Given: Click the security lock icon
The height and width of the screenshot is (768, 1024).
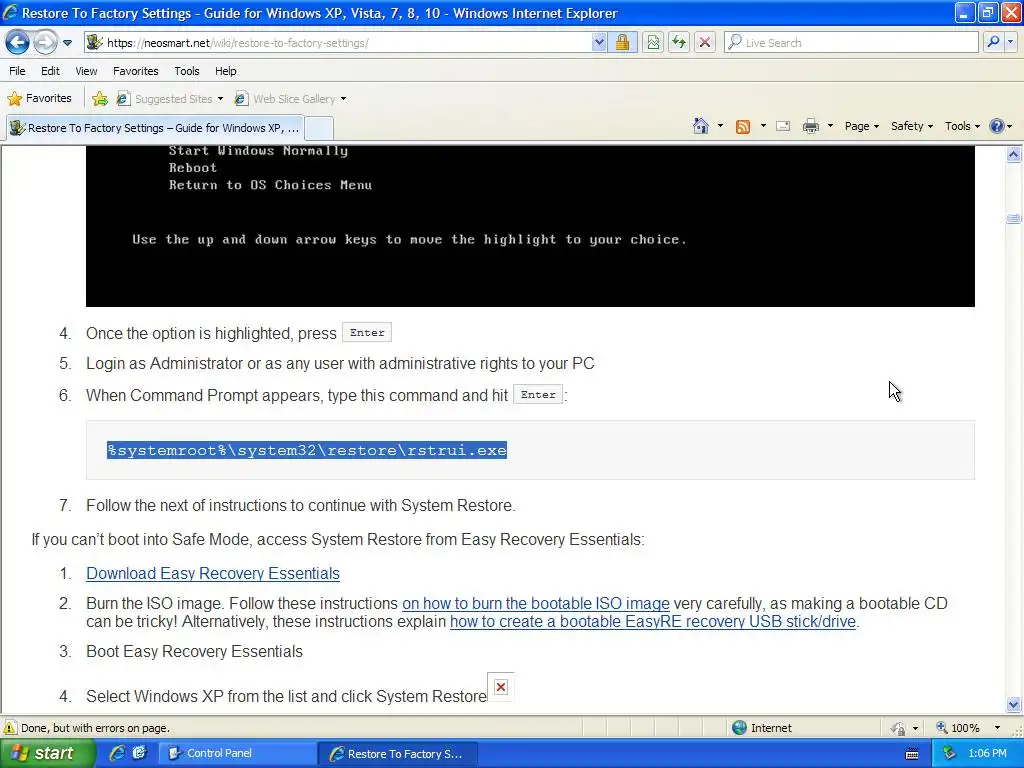Looking at the screenshot, I should tap(622, 43).
